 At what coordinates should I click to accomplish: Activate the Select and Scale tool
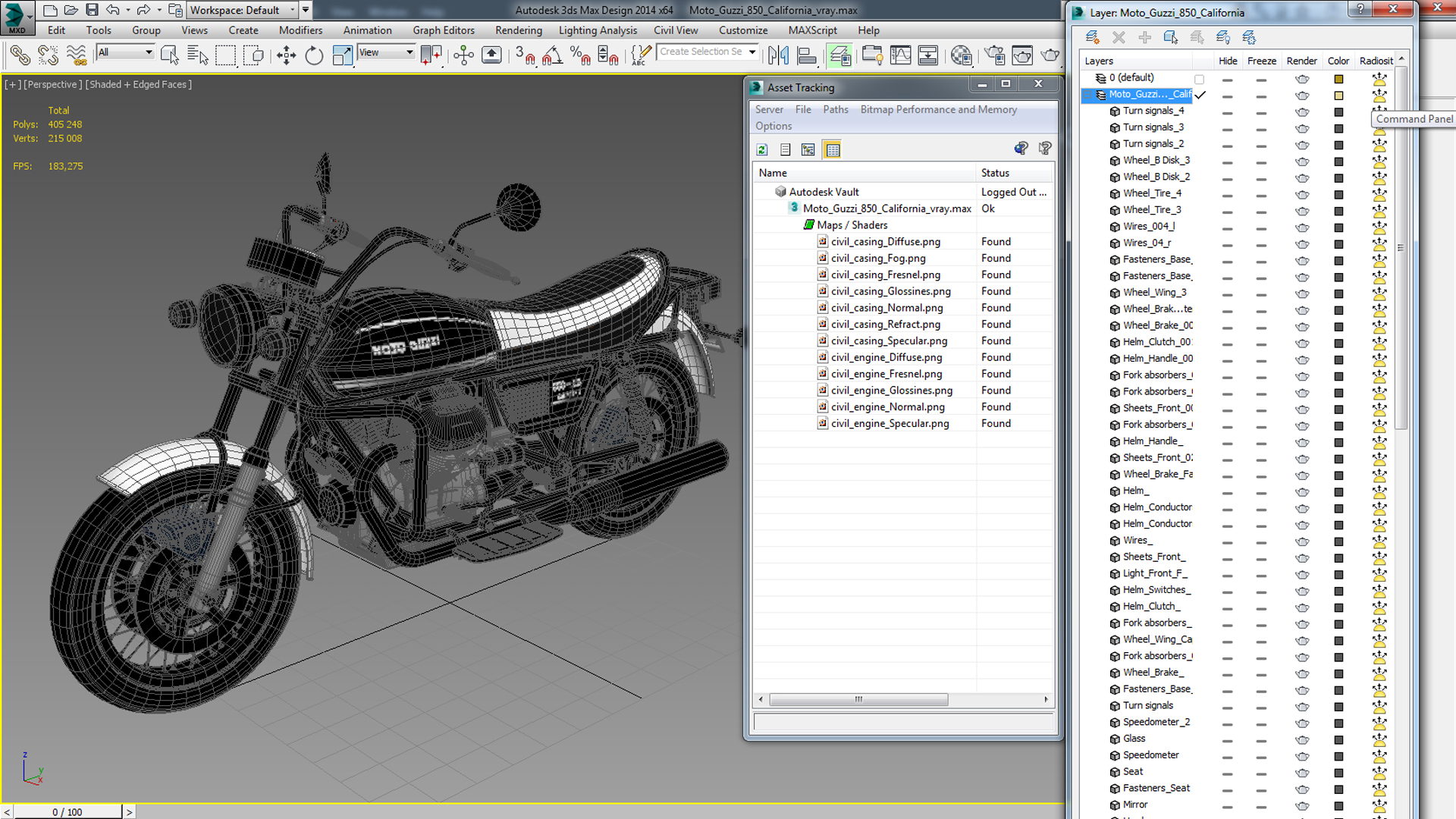[x=342, y=55]
